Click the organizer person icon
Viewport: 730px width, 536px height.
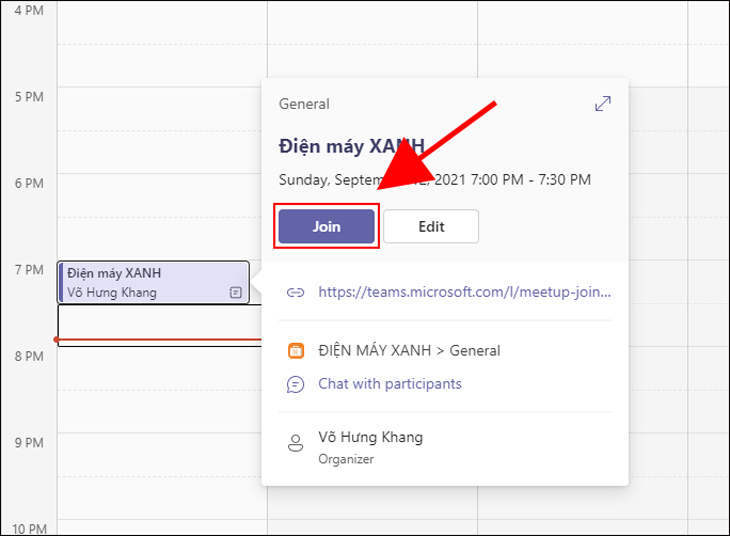[295, 443]
